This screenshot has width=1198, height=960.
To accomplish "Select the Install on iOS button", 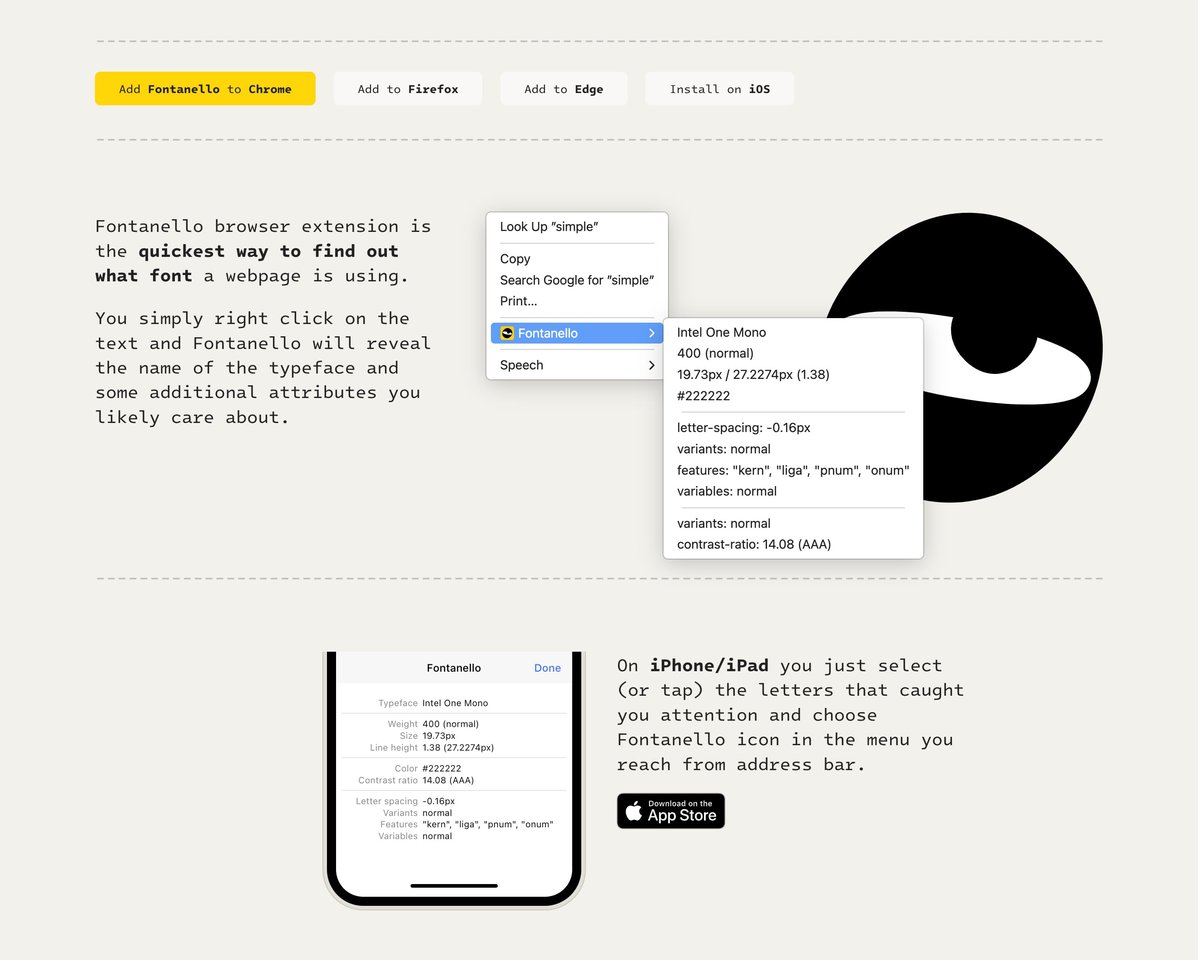I will coord(719,89).
